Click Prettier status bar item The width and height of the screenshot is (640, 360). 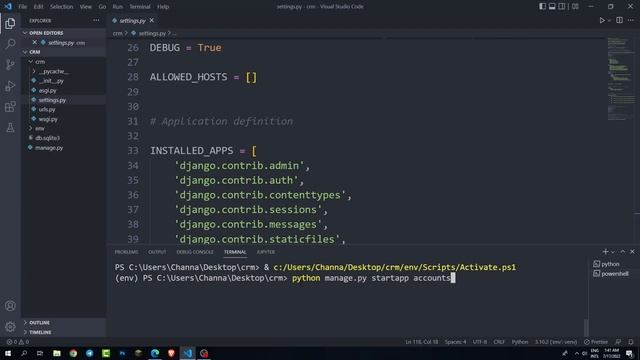596,342
